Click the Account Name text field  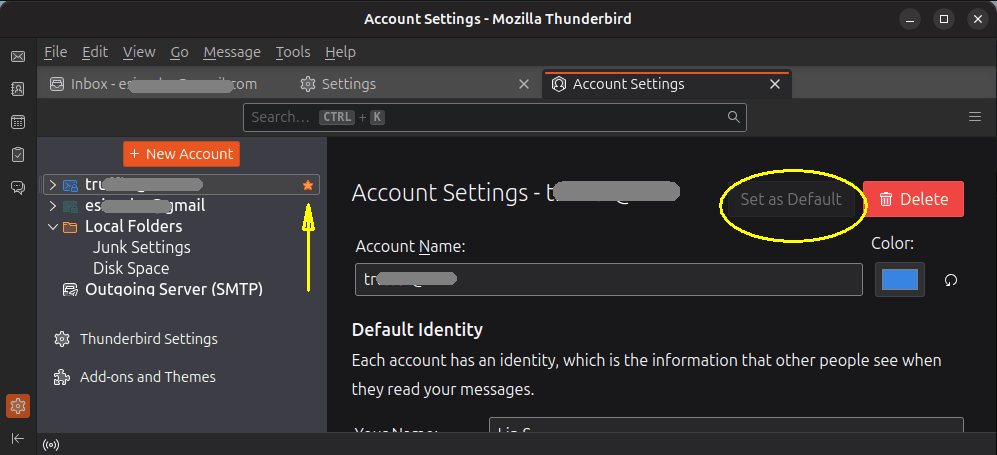coord(608,280)
